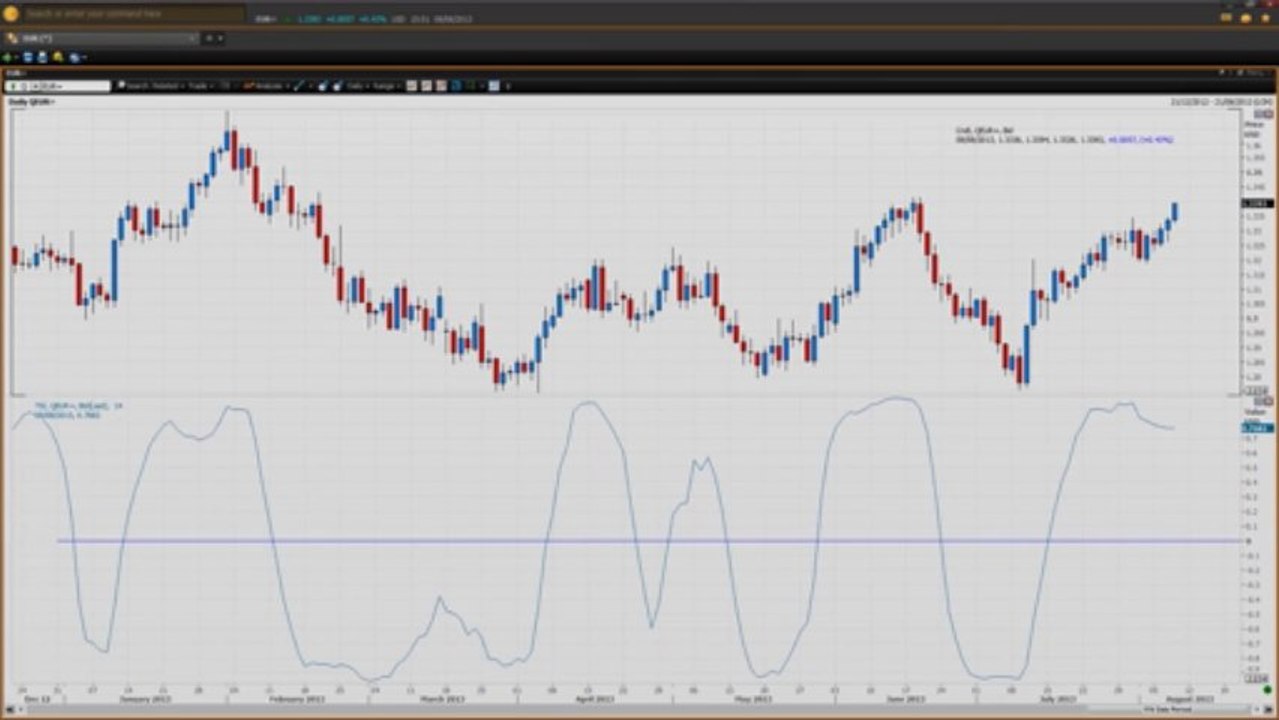Screen dimensions: 1279x720
Task: Click the yellow folder icon in the top-right corner
Action: [1246, 16]
